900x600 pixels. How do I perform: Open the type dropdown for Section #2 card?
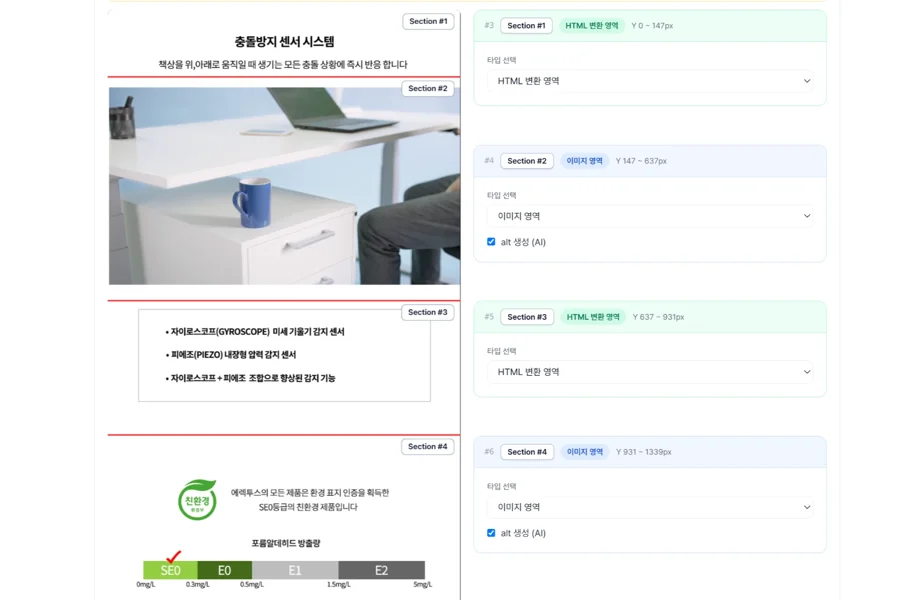[650, 216]
